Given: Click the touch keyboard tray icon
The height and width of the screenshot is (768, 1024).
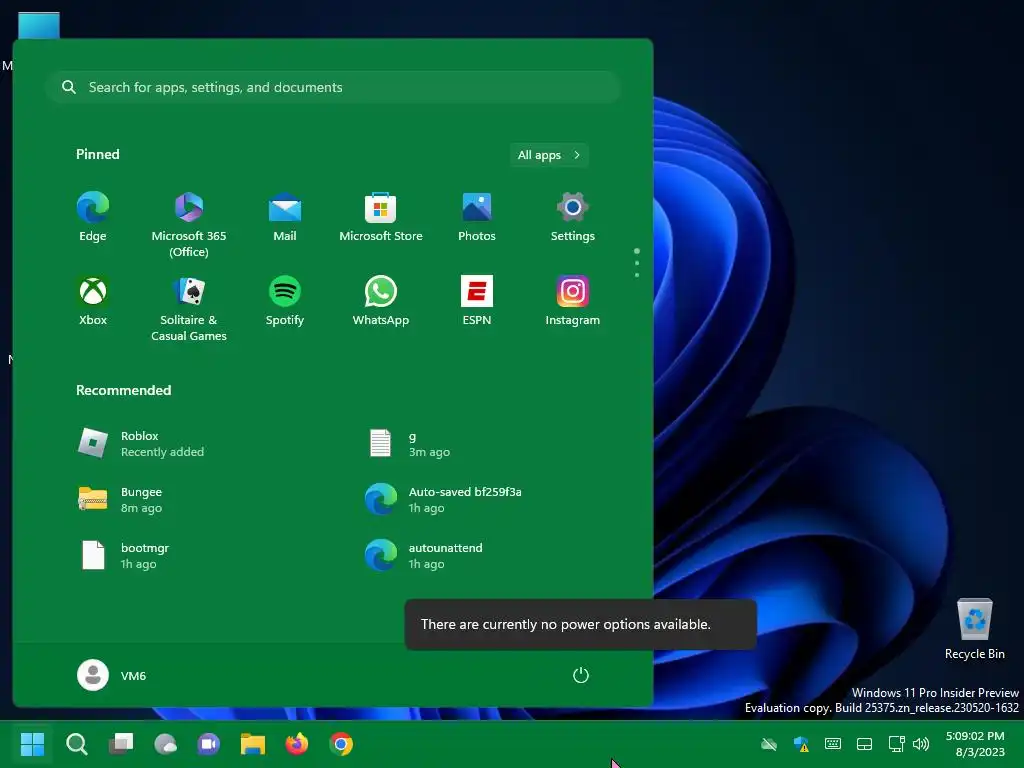Looking at the screenshot, I should click(x=833, y=744).
